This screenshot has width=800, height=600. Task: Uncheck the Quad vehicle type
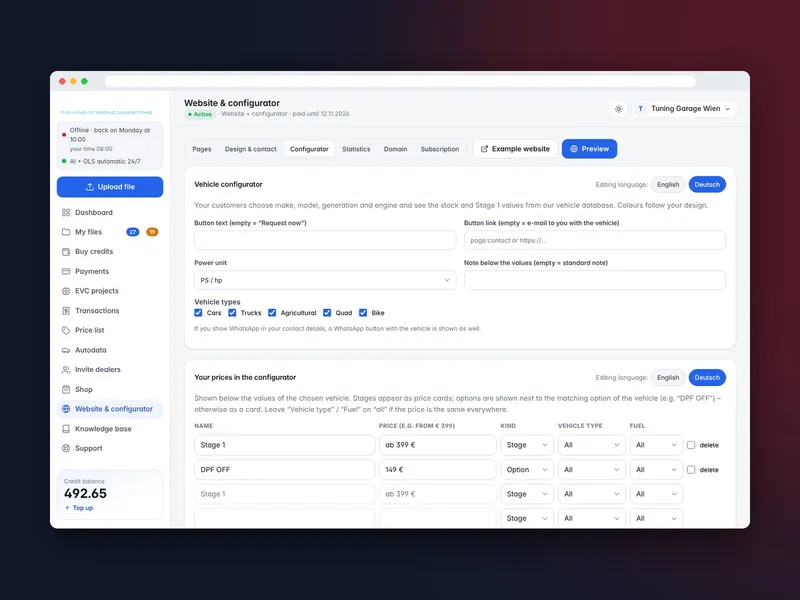(x=327, y=313)
